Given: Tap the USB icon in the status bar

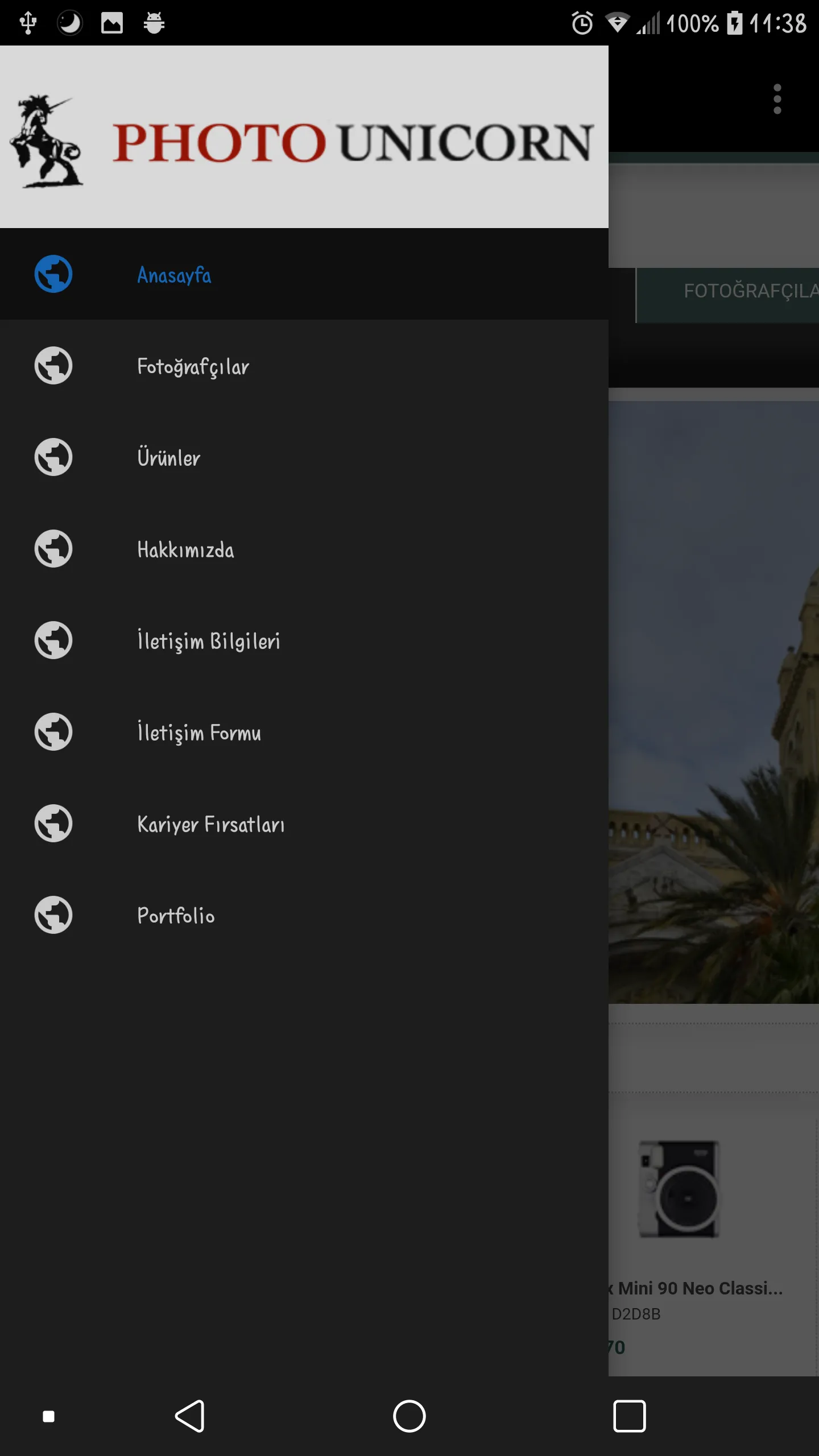Looking at the screenshot, I should pos(28,23).
